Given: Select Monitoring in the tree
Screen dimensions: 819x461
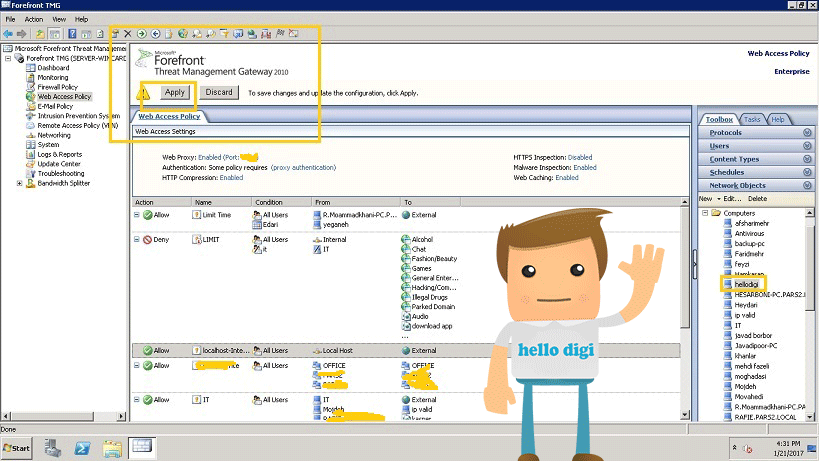Looking at the screenshot, I should click(x=53, y=78).
